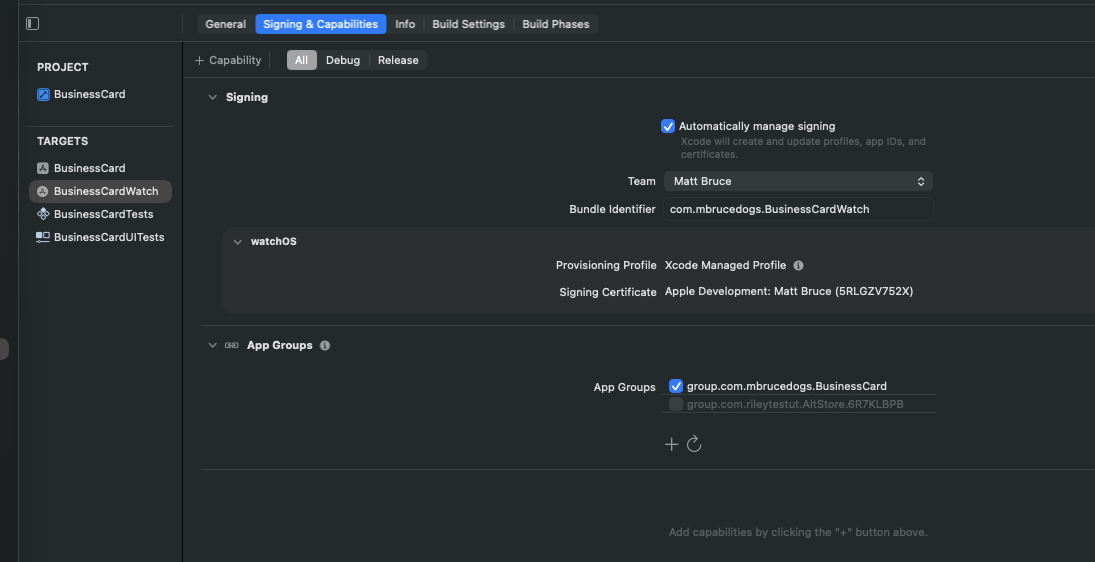Screen dimensions: 1095x562
Task: Click the App Groups info icon
Action: (x=325, y=345)
